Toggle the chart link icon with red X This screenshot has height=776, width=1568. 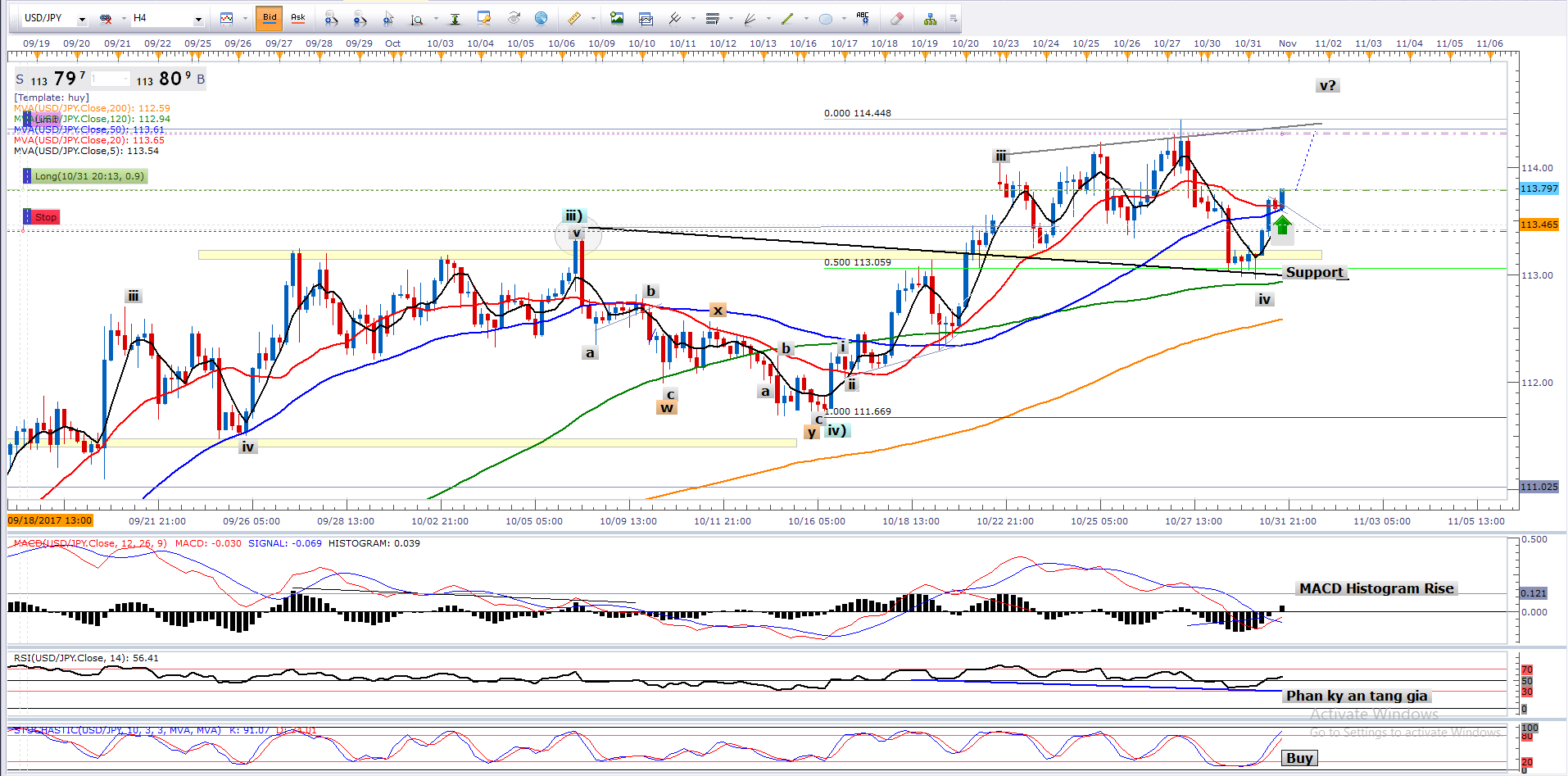[106, 18]
